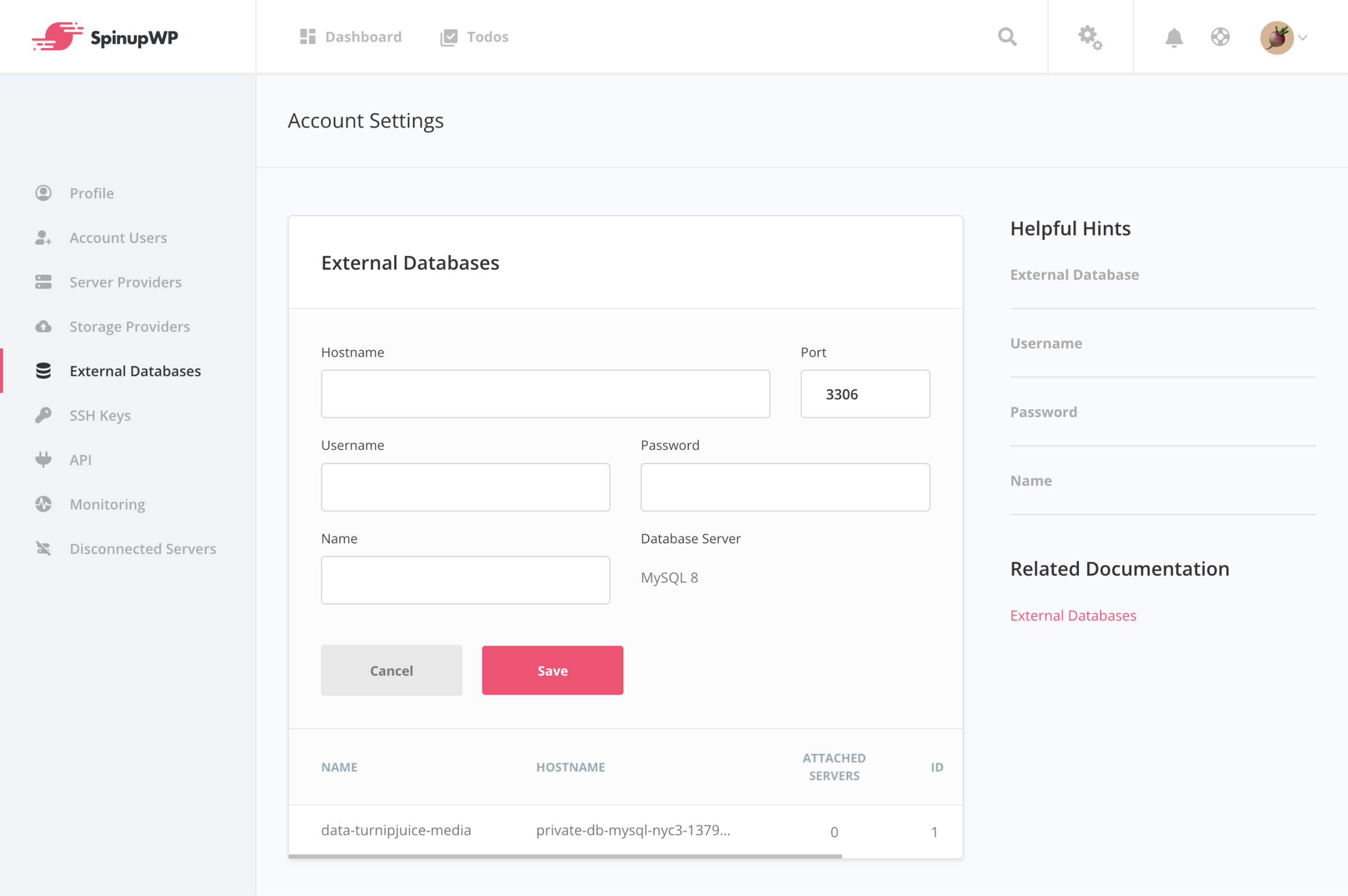Click the Name input field
1348x896 pixels.
[465, 579]
